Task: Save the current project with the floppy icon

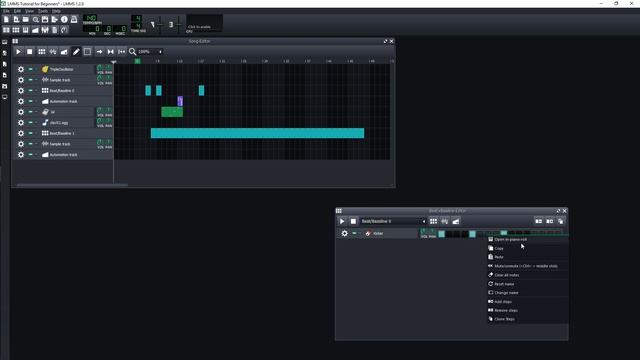Action: click(x=45, y=19)
